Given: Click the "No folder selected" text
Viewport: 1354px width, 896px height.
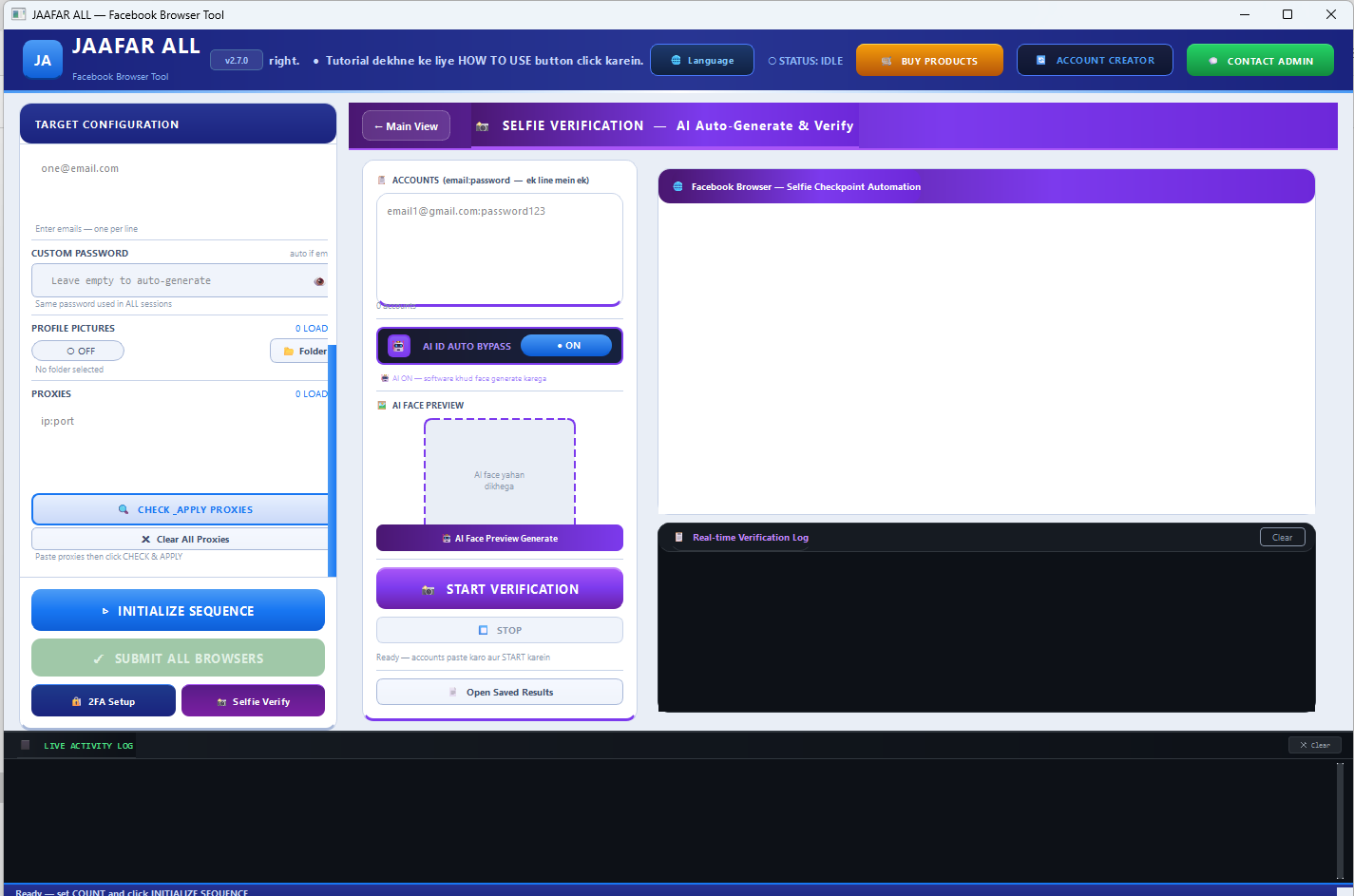Looking at the screenshot, I should pos(69,370).
